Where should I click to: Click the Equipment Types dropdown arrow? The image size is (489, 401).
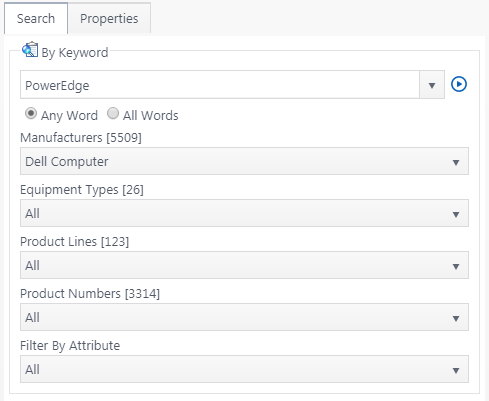tap(456, 214)
